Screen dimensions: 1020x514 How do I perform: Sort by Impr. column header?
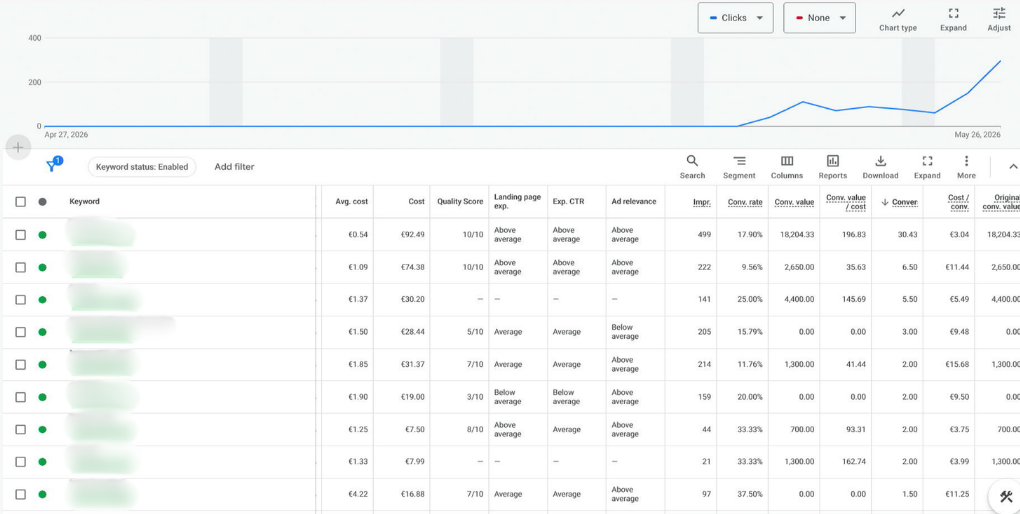(702, 202)
